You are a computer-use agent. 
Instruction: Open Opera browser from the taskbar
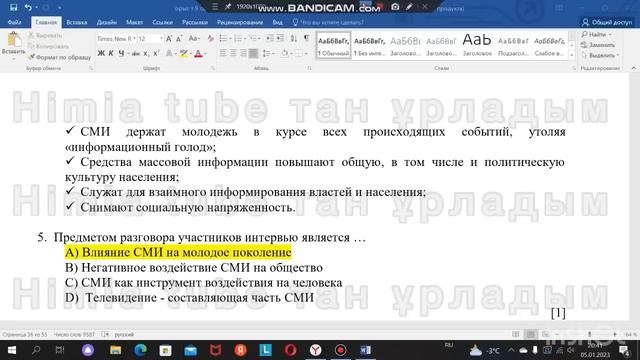[x=291, y=350]
